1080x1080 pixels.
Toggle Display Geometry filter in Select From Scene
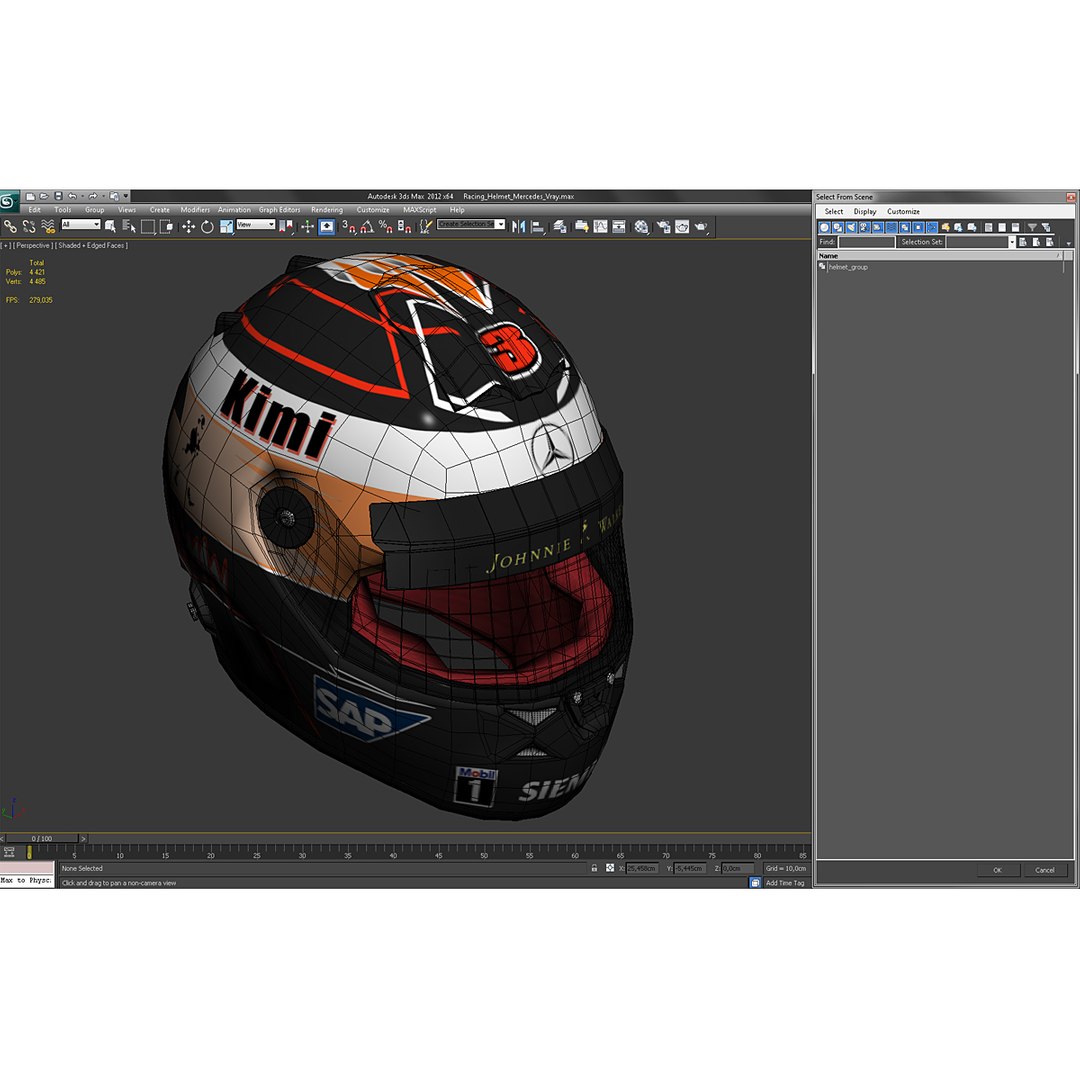tap(824, 227)
